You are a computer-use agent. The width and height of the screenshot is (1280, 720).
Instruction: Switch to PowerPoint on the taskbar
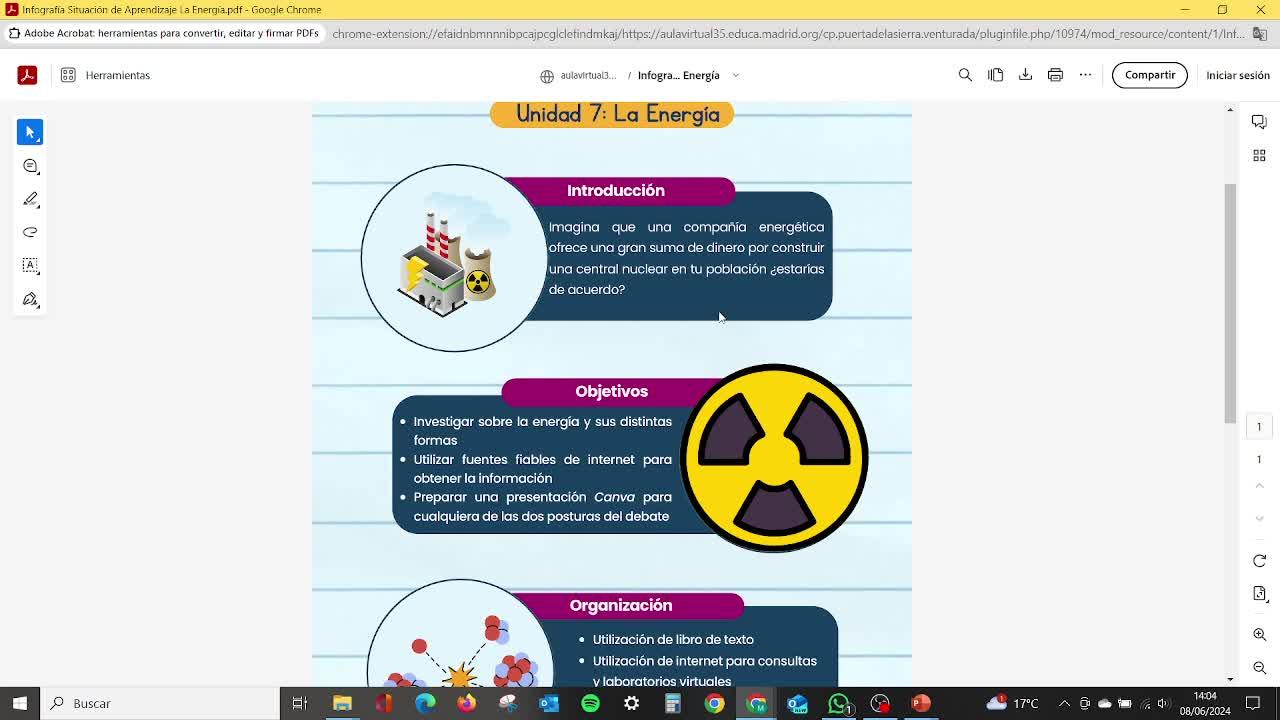(921, 703)
